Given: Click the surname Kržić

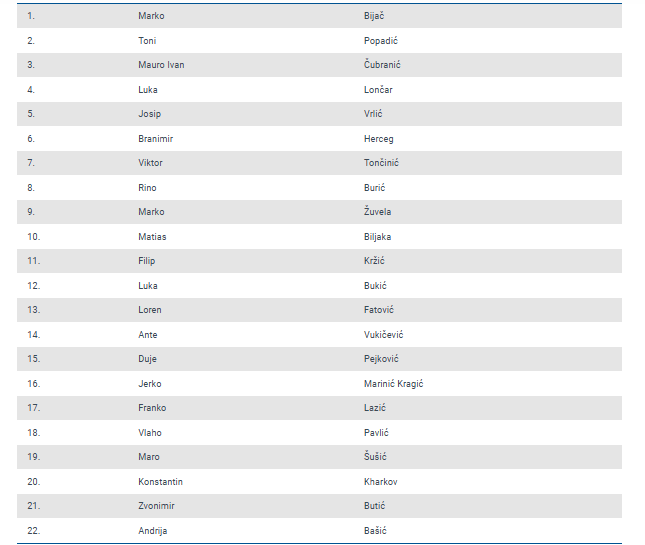Looking at the screenshot, I should tap(375, 261).
